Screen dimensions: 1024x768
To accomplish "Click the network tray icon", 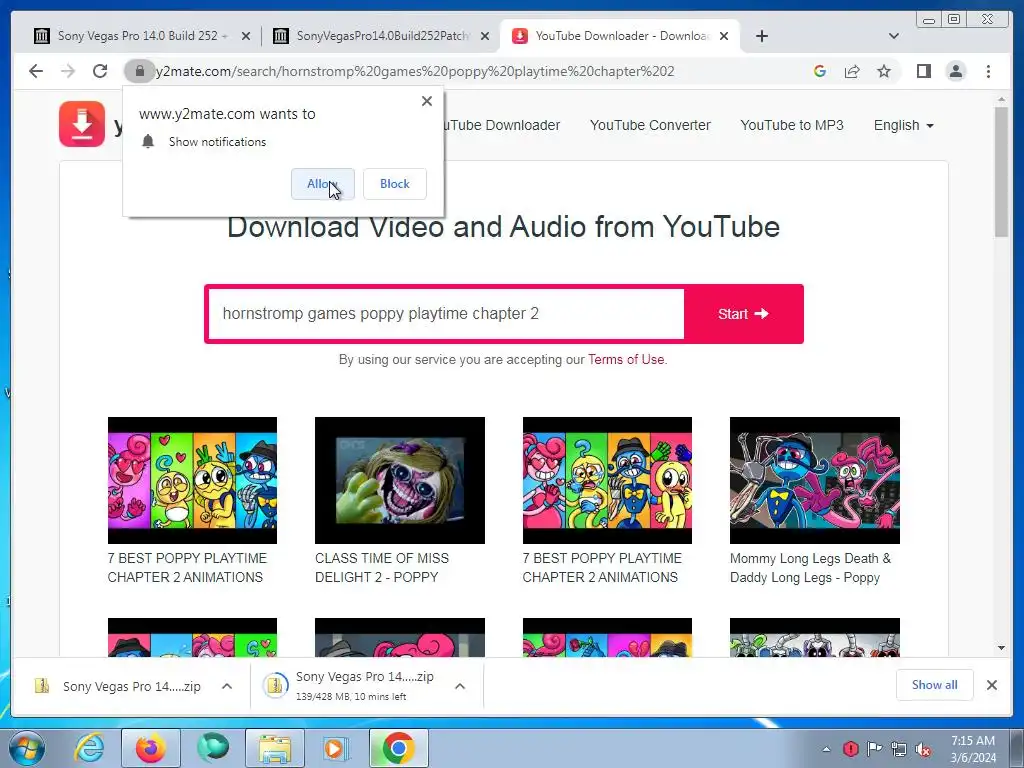I will (899, 749).
